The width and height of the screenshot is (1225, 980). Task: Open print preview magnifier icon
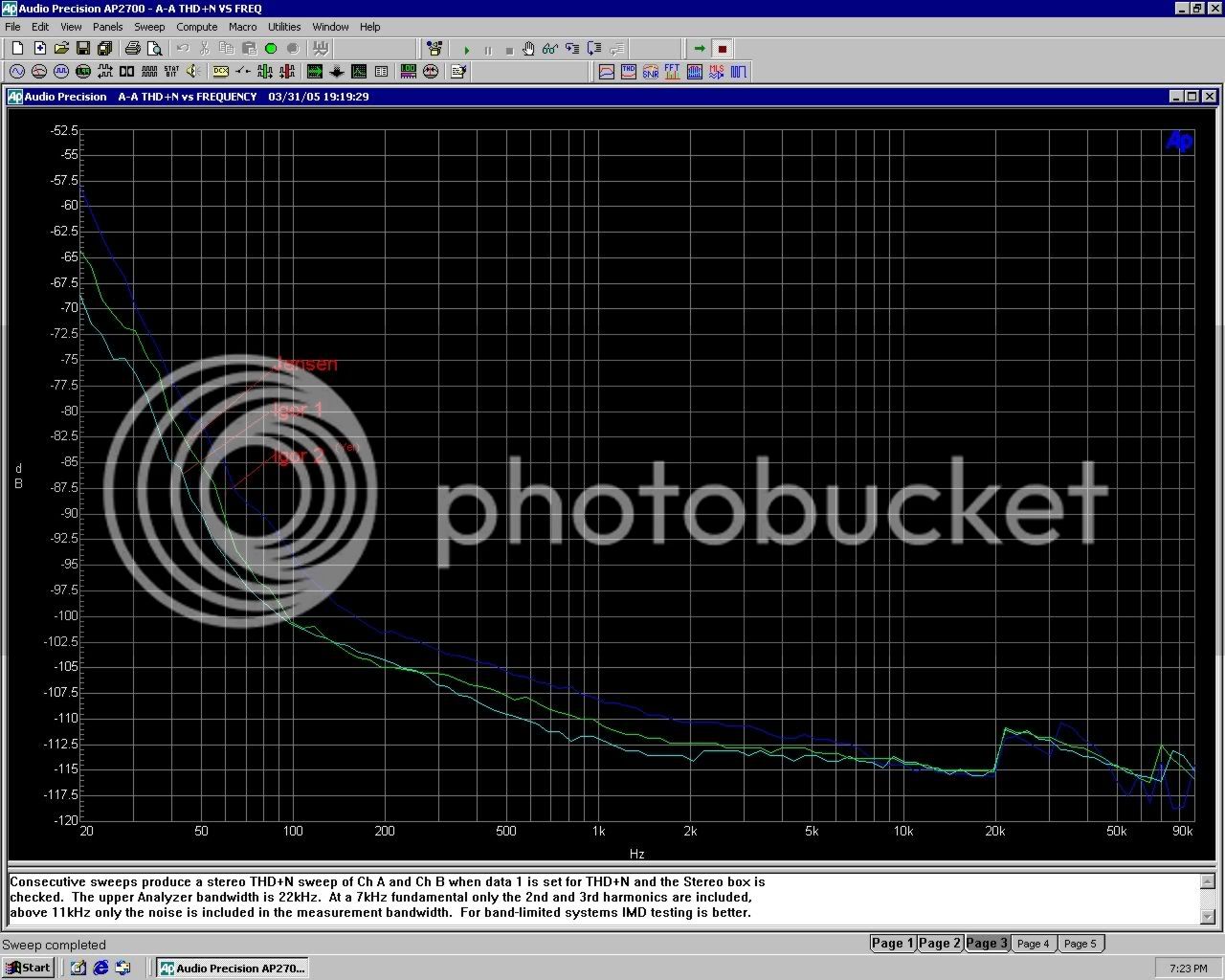tap(154, 48)
